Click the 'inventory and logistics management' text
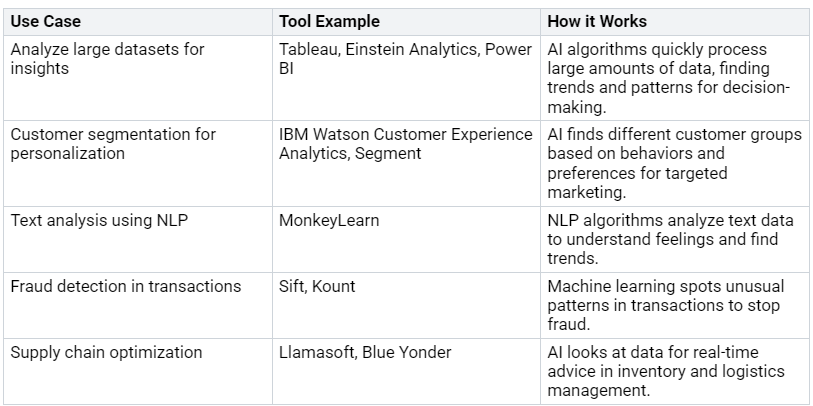Viewport: 813px width, 406px height. [665, 381]
